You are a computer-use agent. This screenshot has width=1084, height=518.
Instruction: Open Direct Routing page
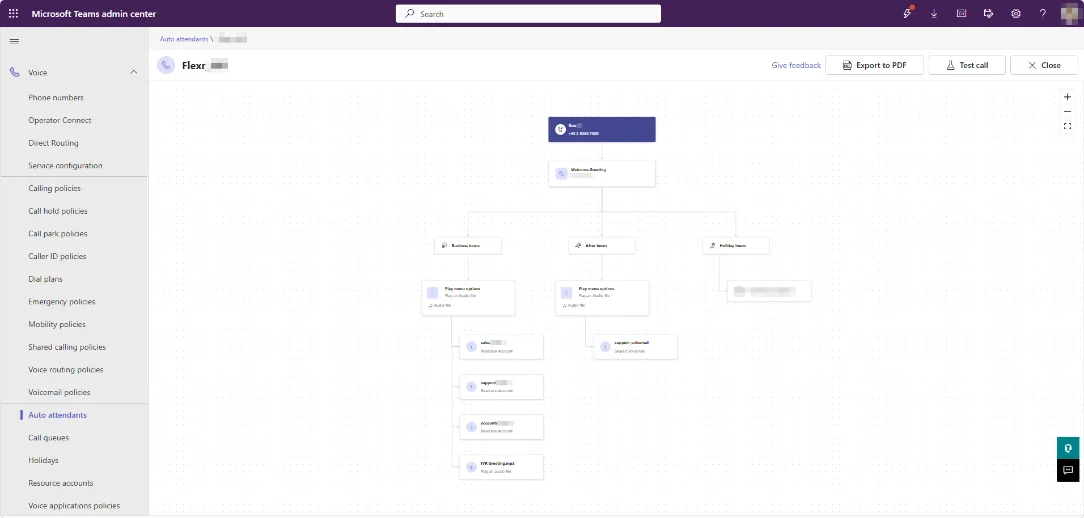pos(53,143)
